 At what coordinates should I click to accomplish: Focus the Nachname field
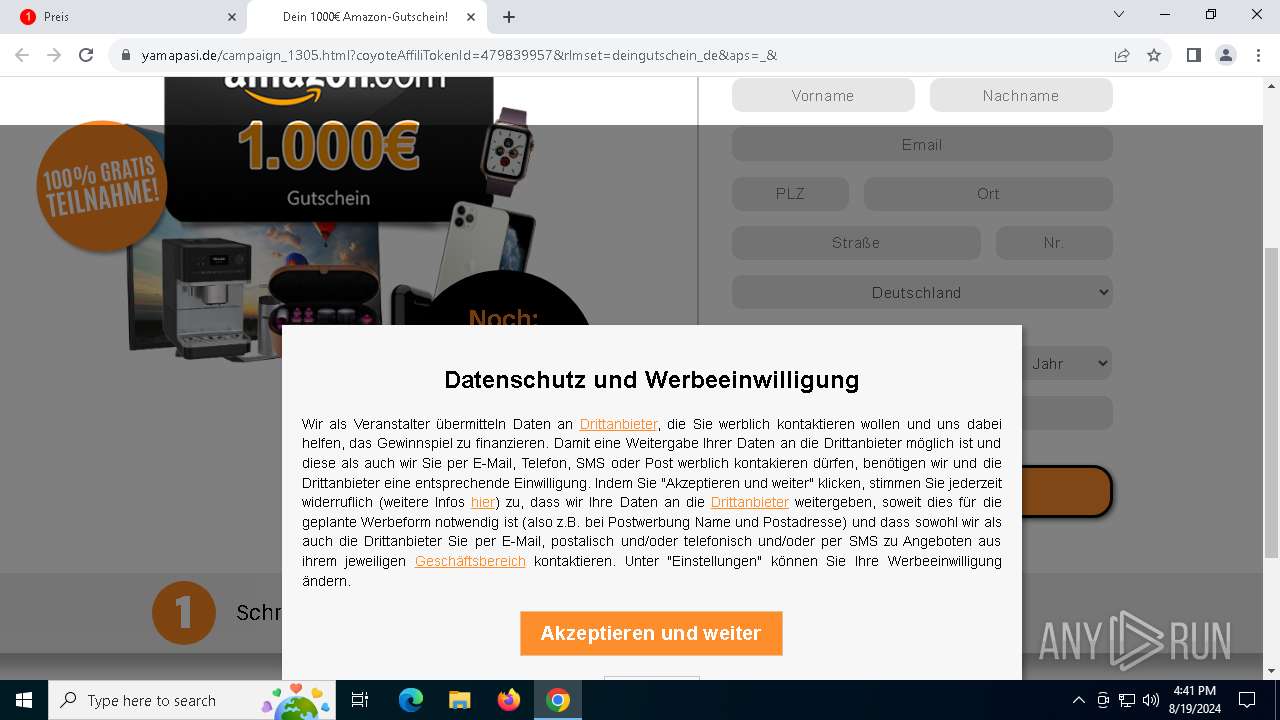click(x=1021, y=95)
